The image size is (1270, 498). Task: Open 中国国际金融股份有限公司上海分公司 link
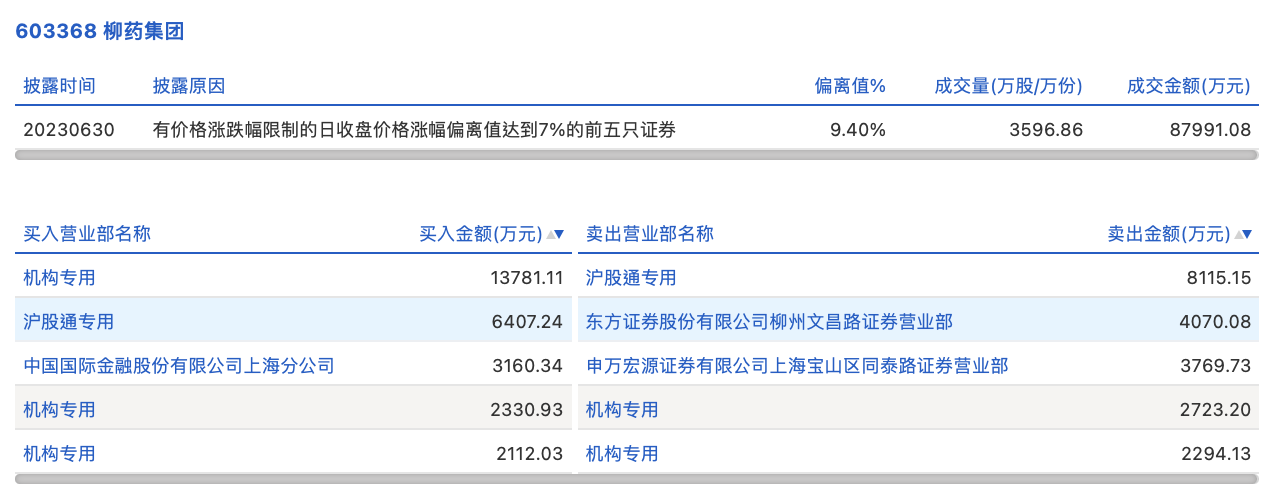tap(179, 365)
